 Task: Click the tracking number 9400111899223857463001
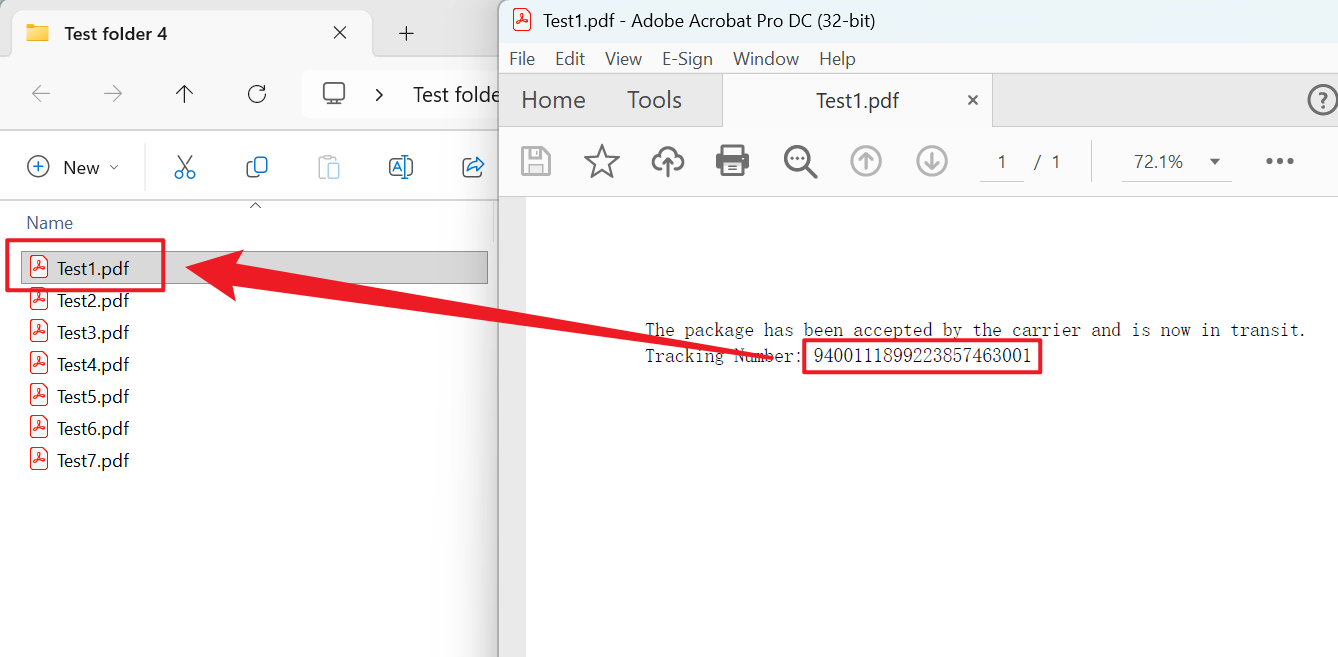922,356
